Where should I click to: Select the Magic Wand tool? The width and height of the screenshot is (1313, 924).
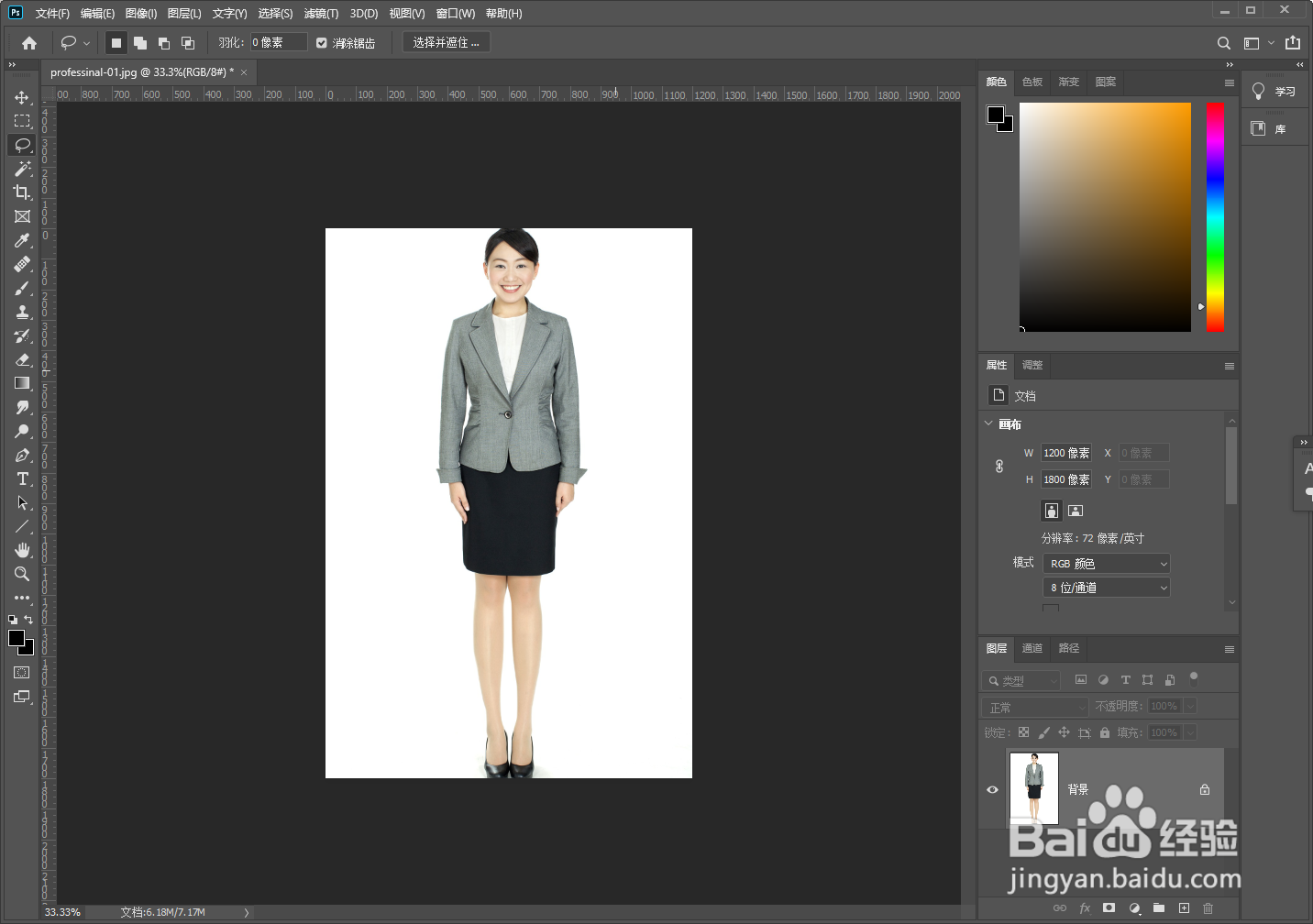point(22,169)
